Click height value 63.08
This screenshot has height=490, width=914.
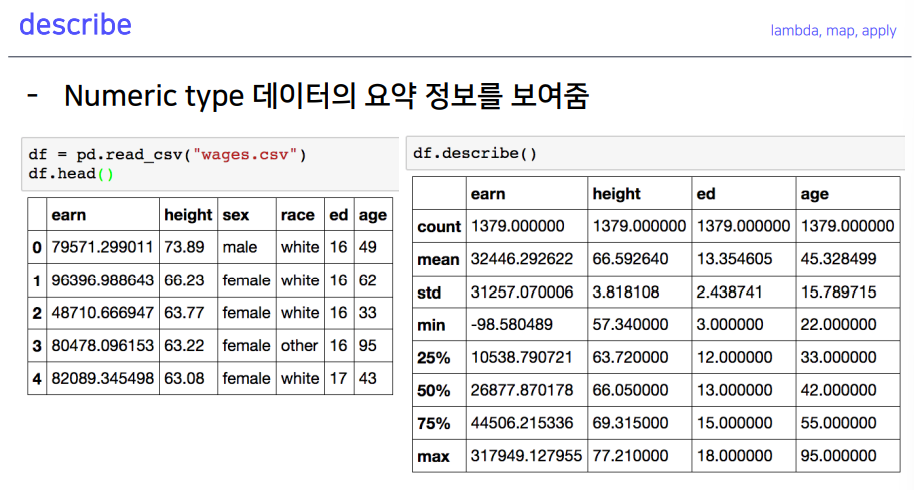pyautogui.click(x=184, y=378)
